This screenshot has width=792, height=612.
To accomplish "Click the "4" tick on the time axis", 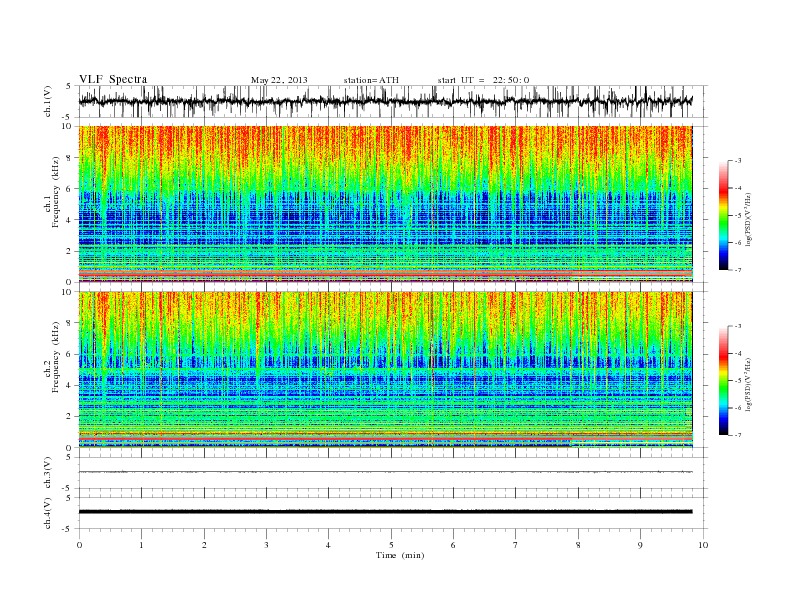I will tap(328, 545).
